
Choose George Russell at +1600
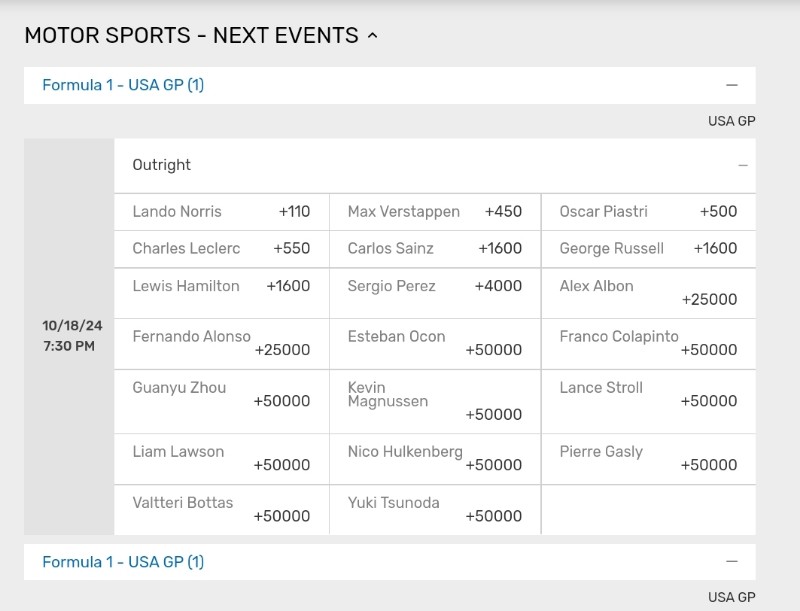click(648, 249)
